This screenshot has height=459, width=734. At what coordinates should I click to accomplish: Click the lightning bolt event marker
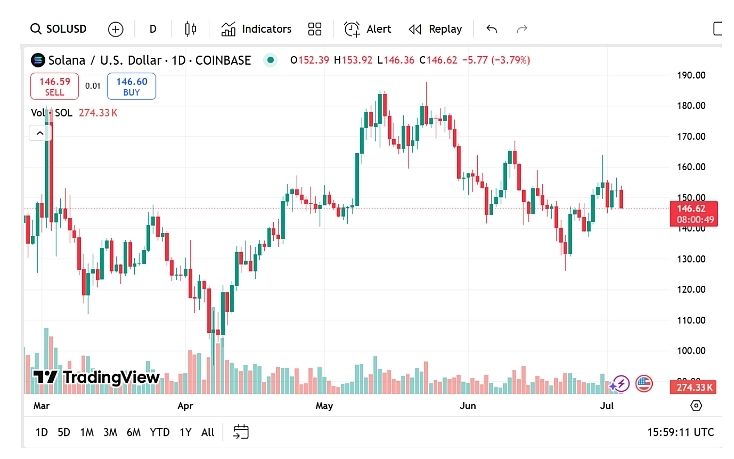[620, 383]
